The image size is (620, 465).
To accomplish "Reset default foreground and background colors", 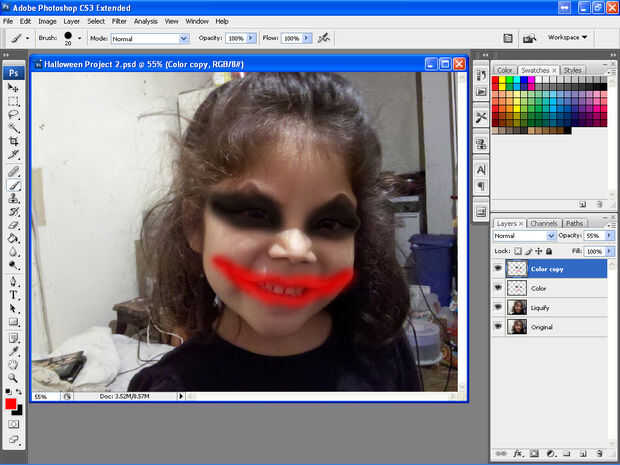I will tap(8, 392).
